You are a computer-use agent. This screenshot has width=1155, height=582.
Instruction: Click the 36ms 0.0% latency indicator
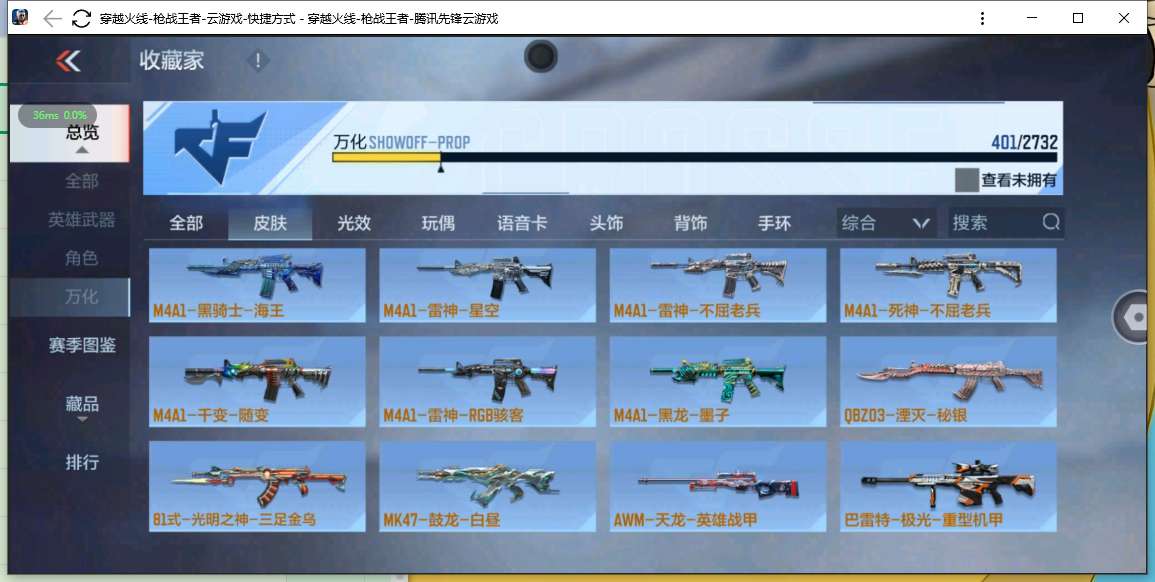pyautogui.click(x=57, y=115)
